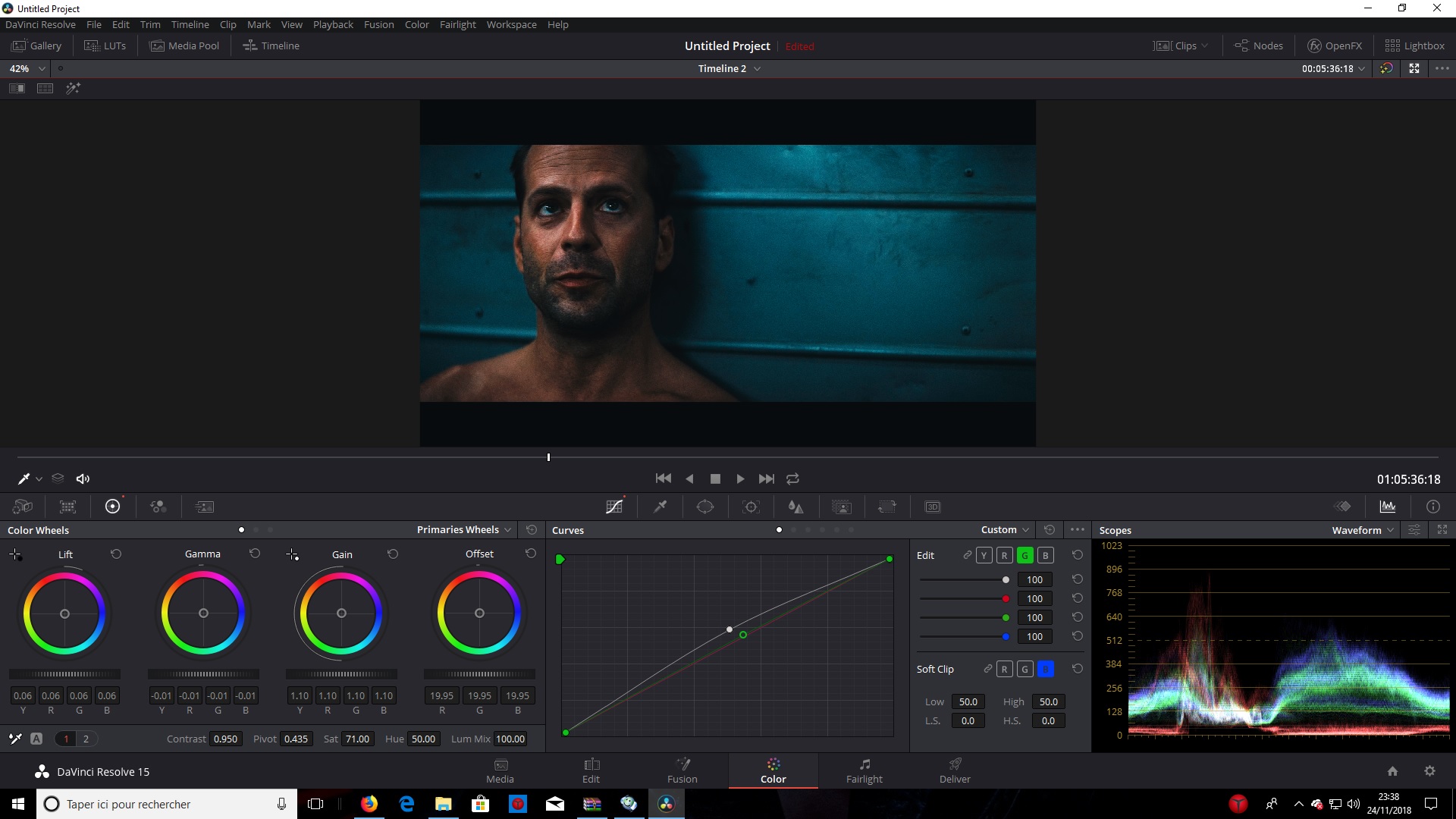
Task: Reset the Lift color wheel
Action: [x=116, y=554]
